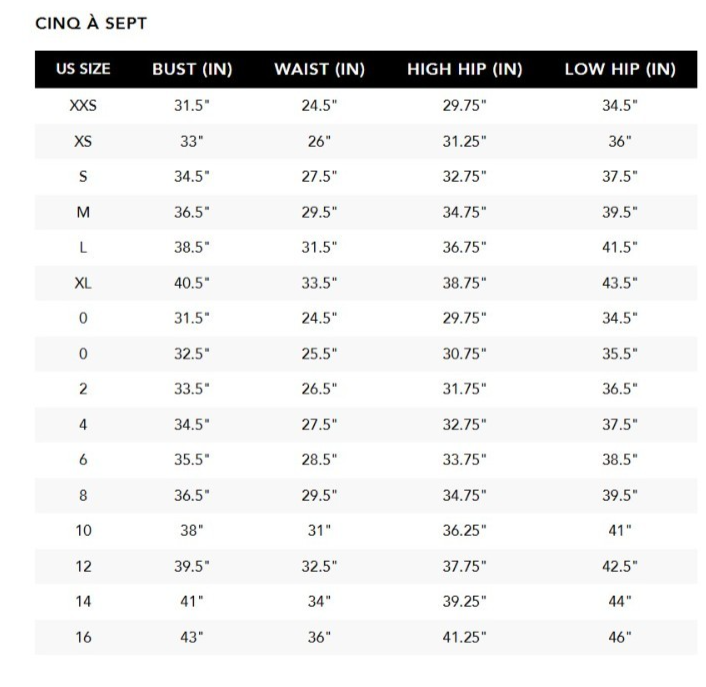Select the size 10 row label
706x687 pixels.
[x=83, y=531]
